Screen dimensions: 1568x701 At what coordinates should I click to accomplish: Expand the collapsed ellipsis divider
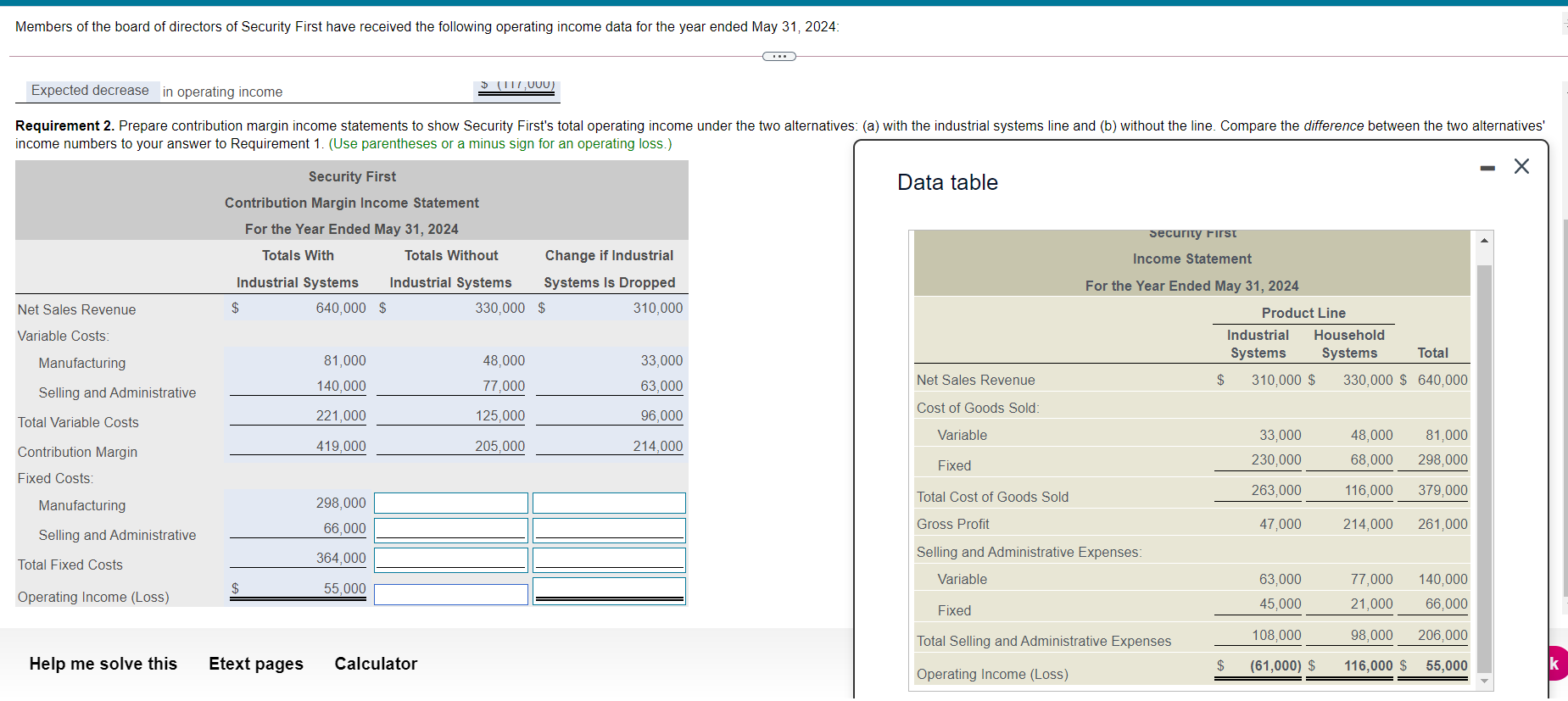click(779, 57)
